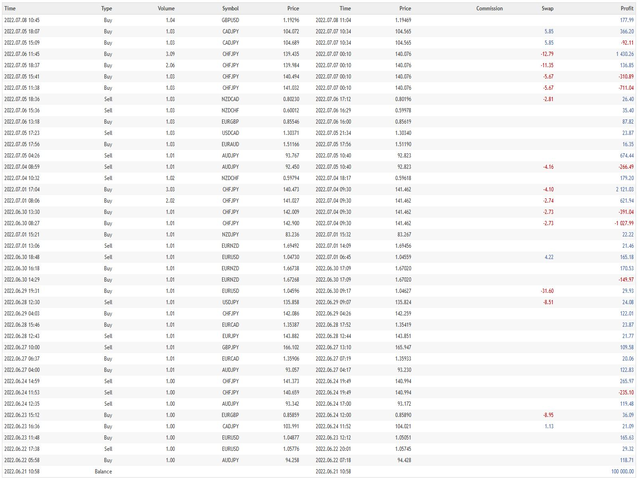640x480 pixels.
Task: Select close time 2022.07.06 17:12
Action: [333, 99]
